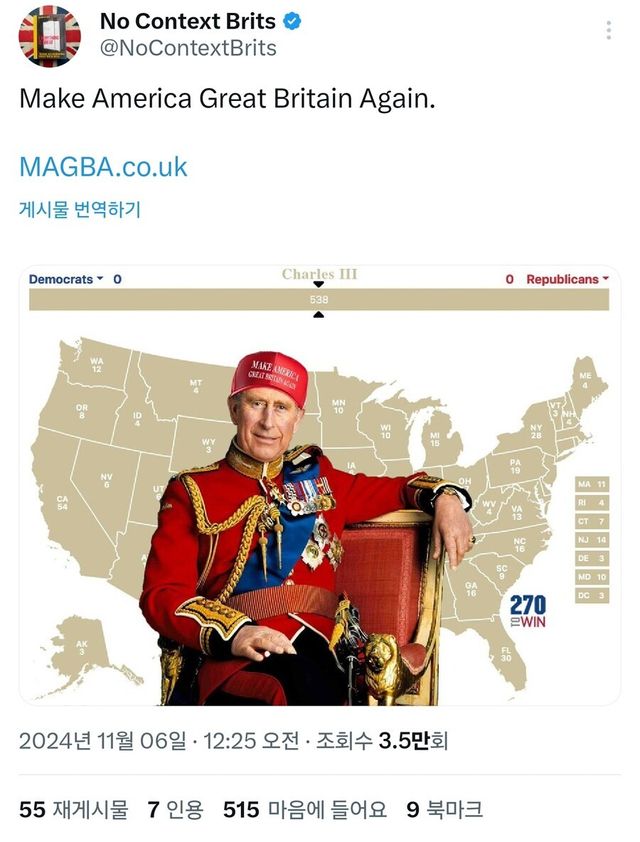Expand the Republicans dropdown arrow
Image resolution: width=640 pixels, height=842 pixels.
pos(606,279)
